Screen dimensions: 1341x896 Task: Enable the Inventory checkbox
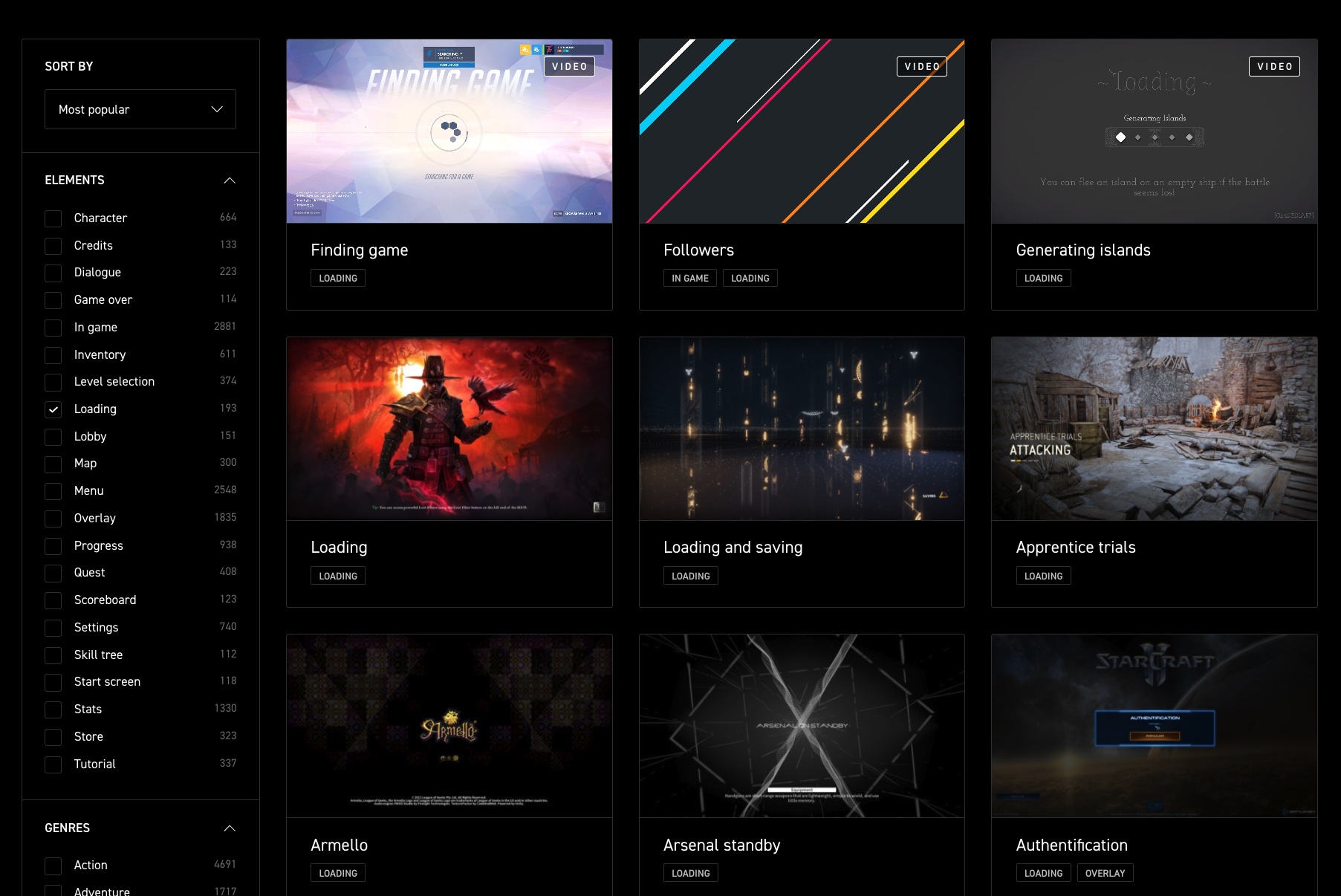53,355
